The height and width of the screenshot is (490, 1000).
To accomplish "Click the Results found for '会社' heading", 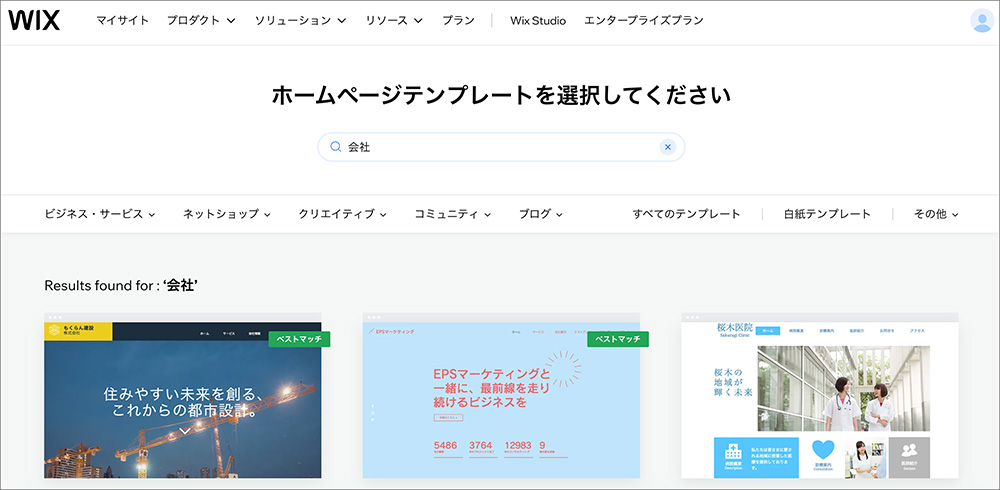I will (121, 286).
